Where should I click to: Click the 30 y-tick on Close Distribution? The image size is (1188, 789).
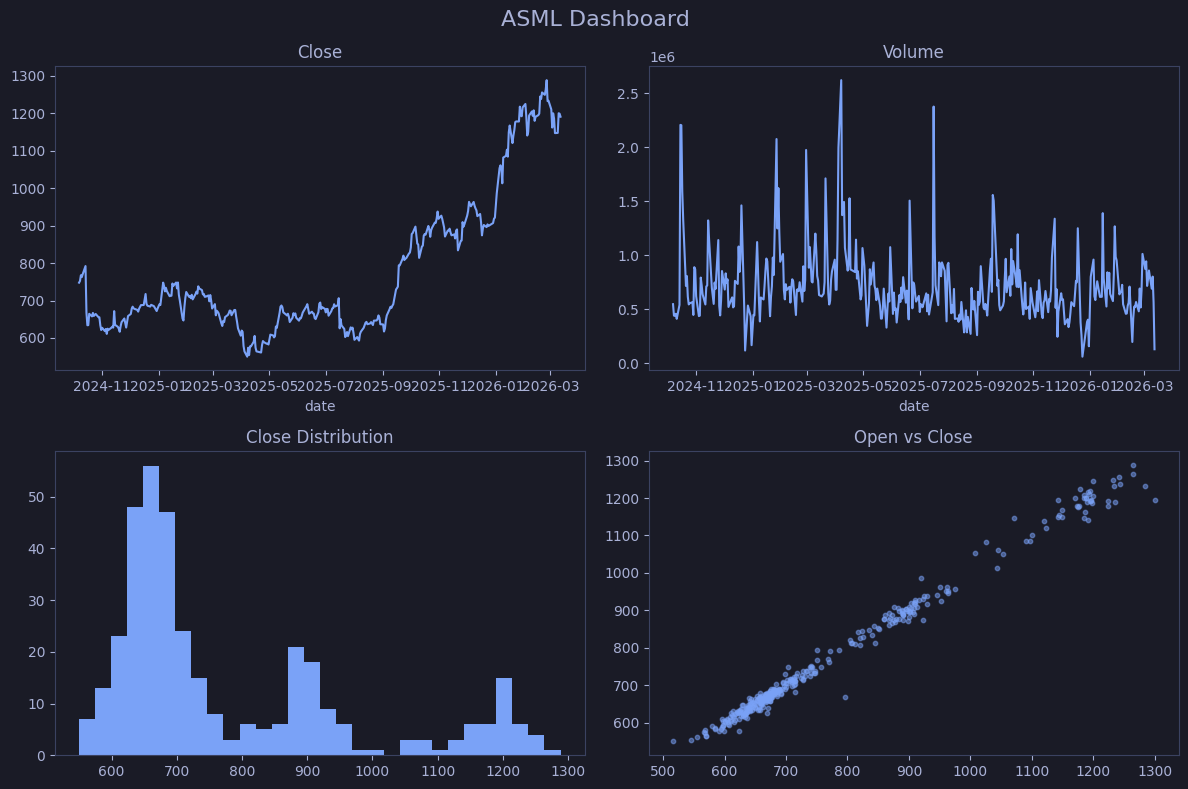[x=36, y=601]
